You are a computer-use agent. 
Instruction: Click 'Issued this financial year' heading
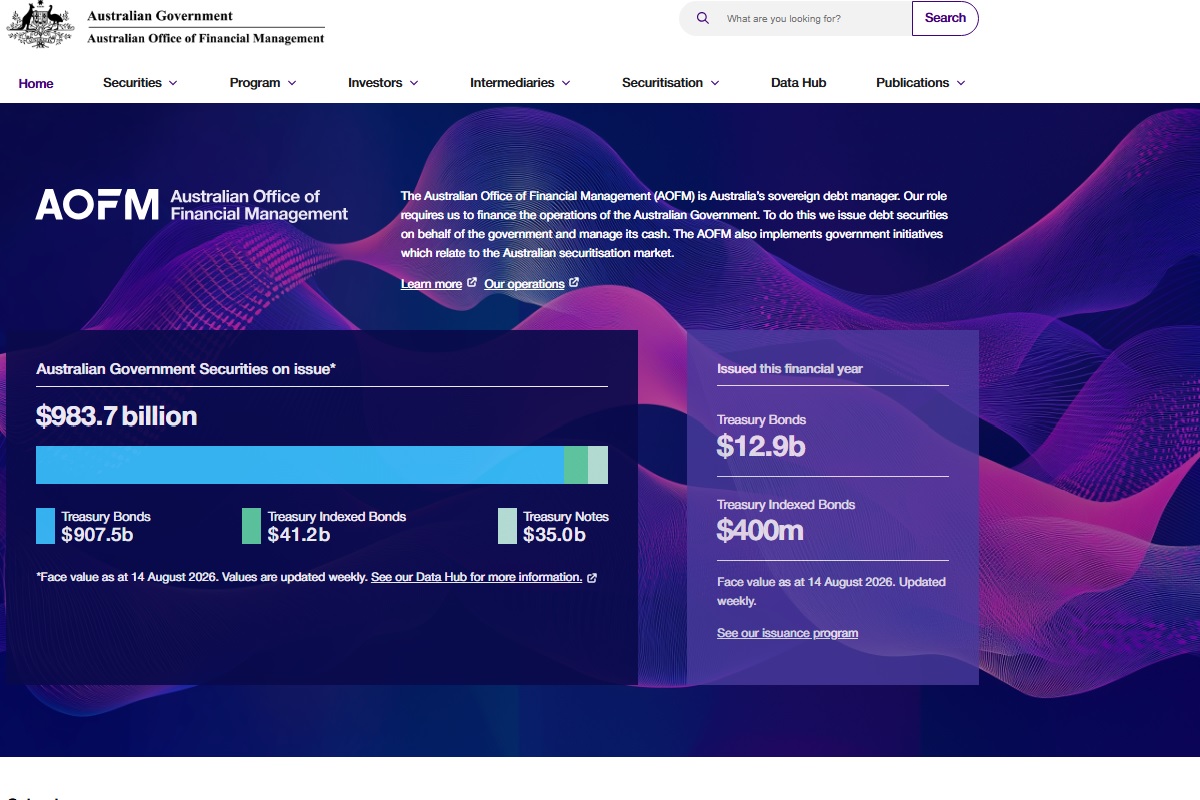coord(790,368)
